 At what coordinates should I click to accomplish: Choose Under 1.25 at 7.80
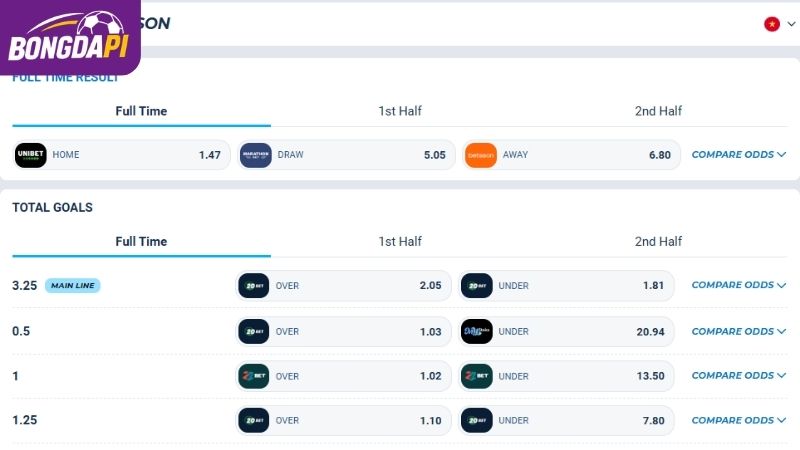[x=566, y=420]
